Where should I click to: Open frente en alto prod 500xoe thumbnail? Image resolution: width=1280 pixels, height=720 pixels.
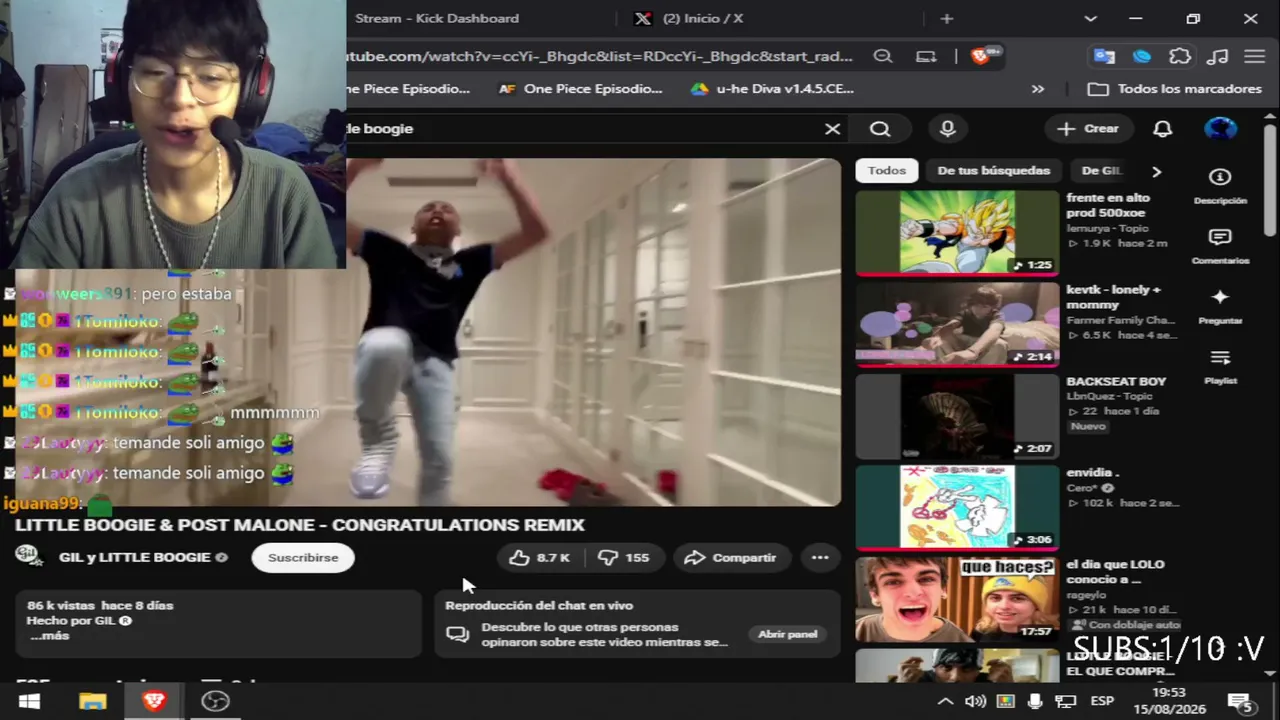pos(957,232)
